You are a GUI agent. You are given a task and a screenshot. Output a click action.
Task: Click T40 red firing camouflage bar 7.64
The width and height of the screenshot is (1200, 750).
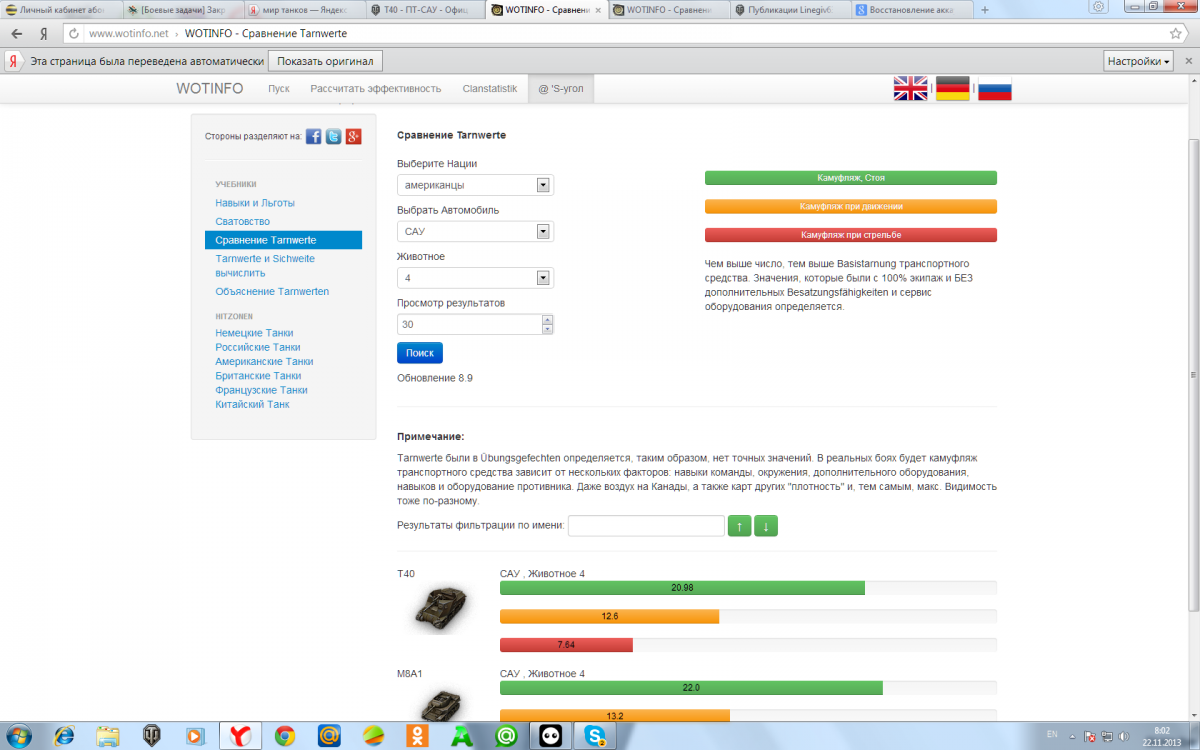[566, 645]
